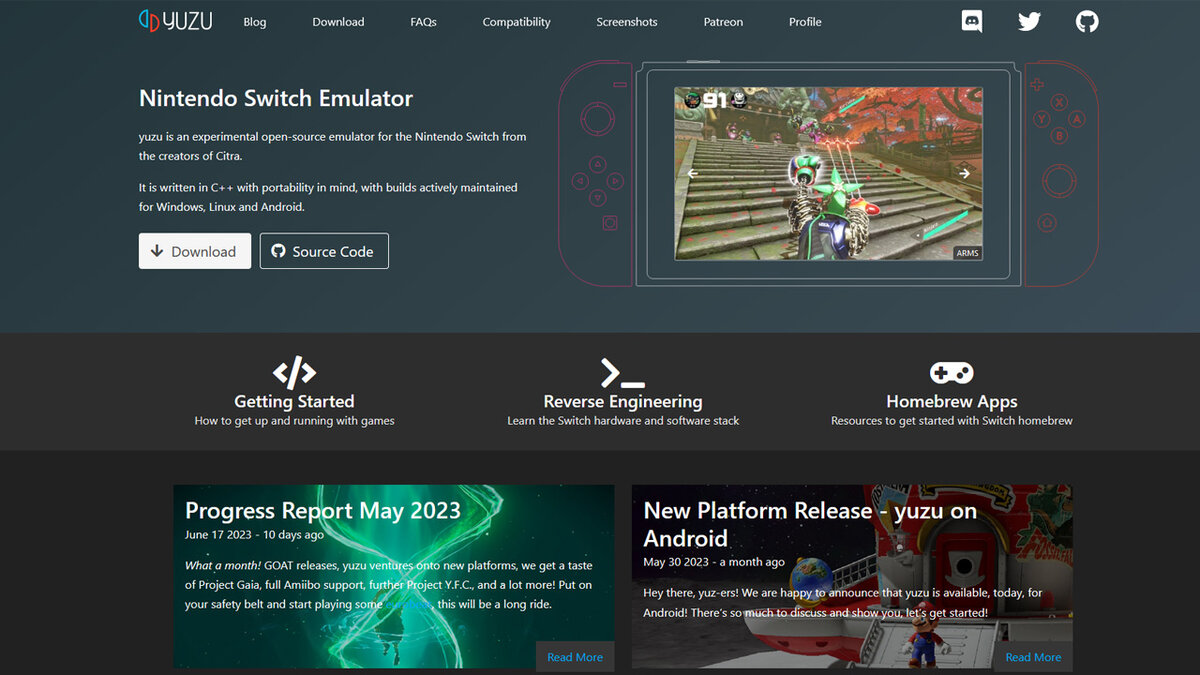The height and width of the screenshot is (675, 1200).
Task: Open the Compatibility page
Action: click(x=516, y=22)
